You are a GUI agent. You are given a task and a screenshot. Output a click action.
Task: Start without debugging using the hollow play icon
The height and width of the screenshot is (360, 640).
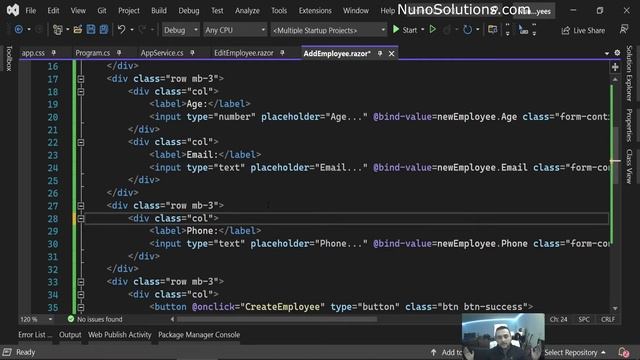(x=433, y=29)
